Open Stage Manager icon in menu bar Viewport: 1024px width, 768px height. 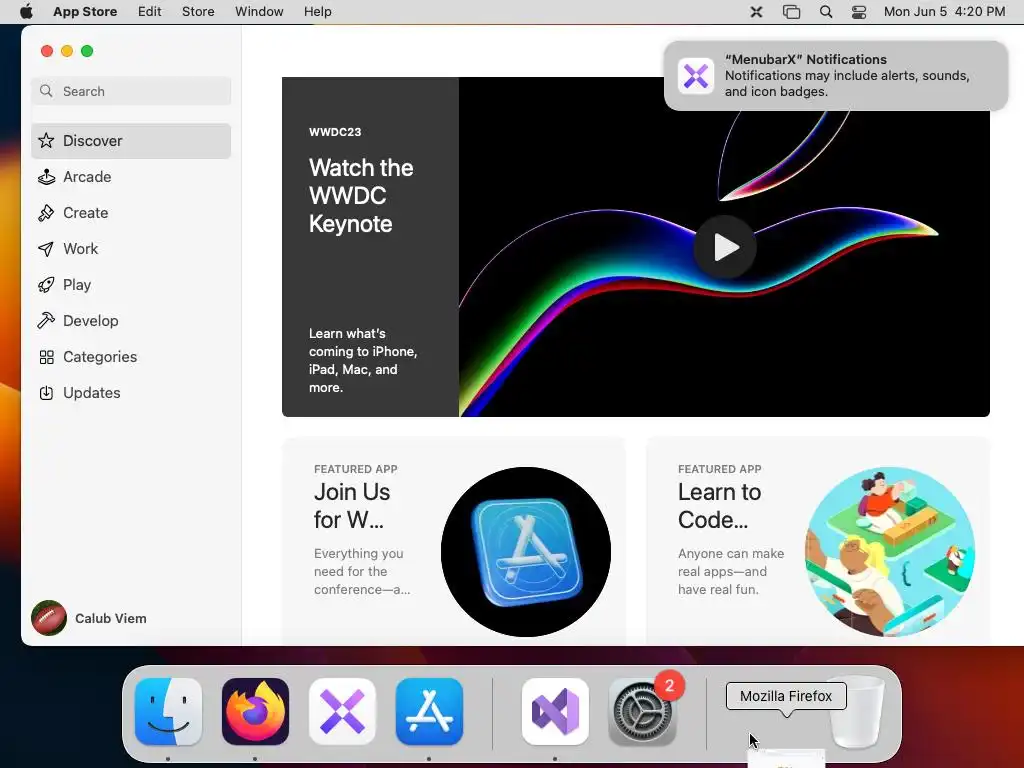(792, 12)
